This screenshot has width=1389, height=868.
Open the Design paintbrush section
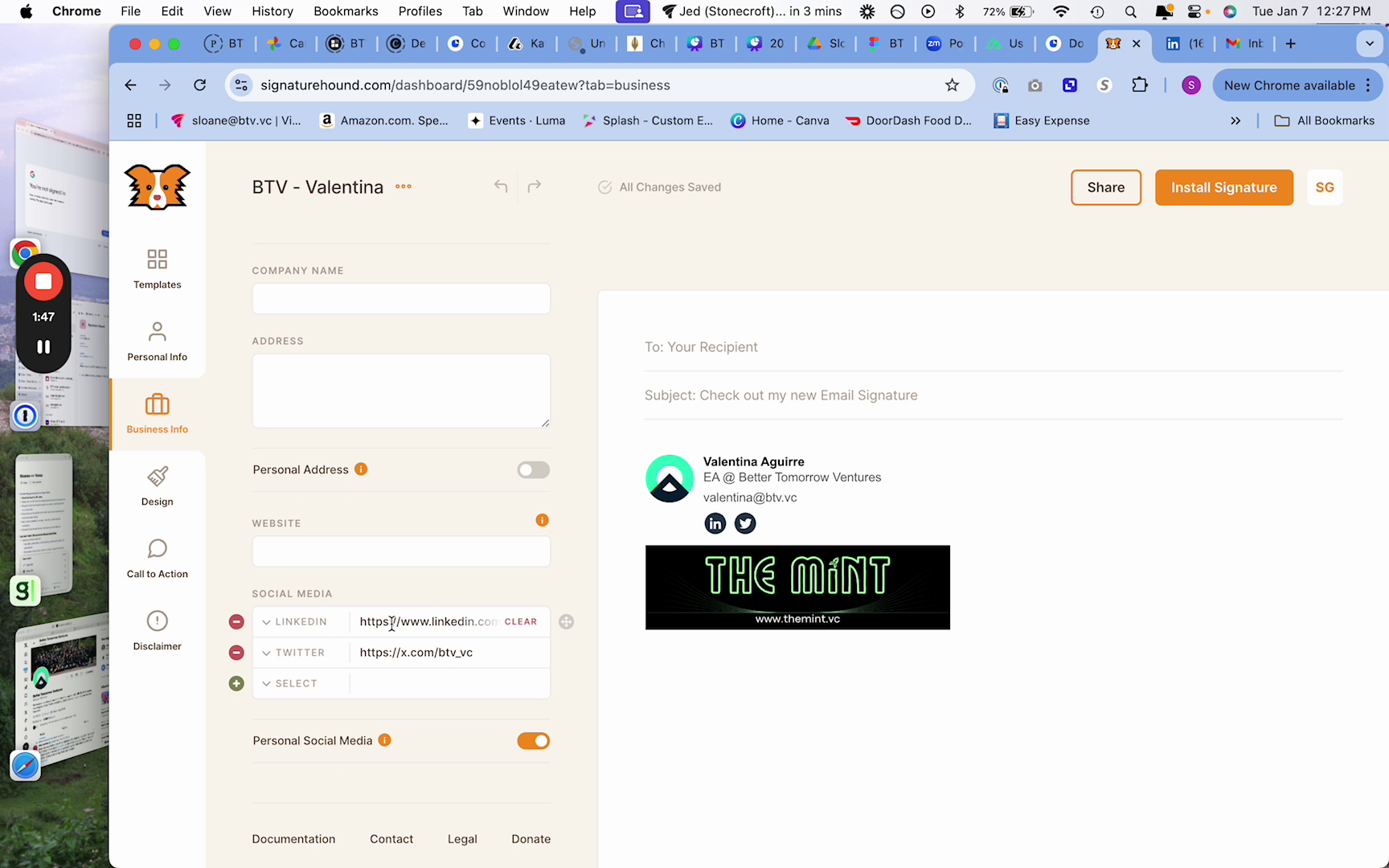click(x=157, y=486)
